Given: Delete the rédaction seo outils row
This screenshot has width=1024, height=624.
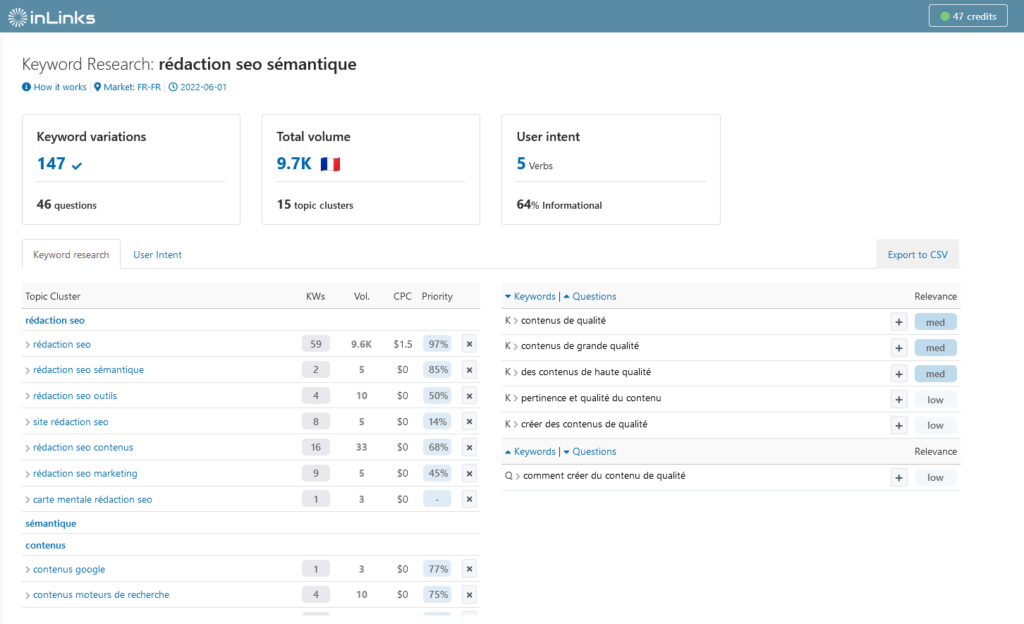Looking at the screenshot, I should point(469,396).
